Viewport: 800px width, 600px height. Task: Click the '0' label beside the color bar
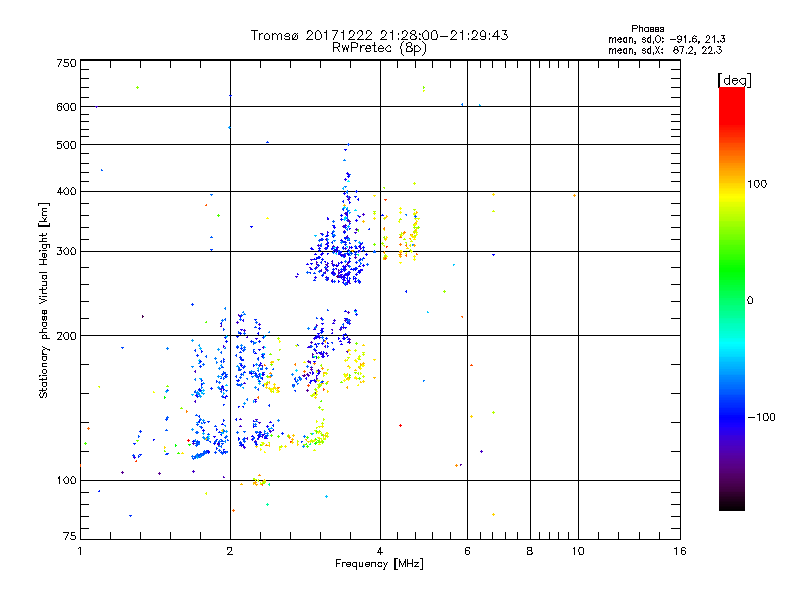(750, 301)
